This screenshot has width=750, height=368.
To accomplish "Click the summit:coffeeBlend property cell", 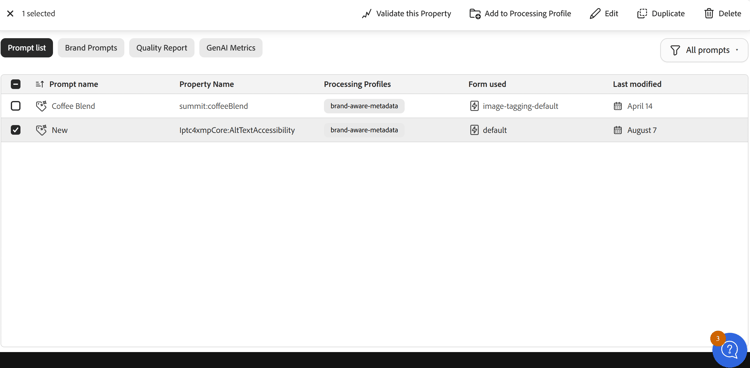I will 214,106.
